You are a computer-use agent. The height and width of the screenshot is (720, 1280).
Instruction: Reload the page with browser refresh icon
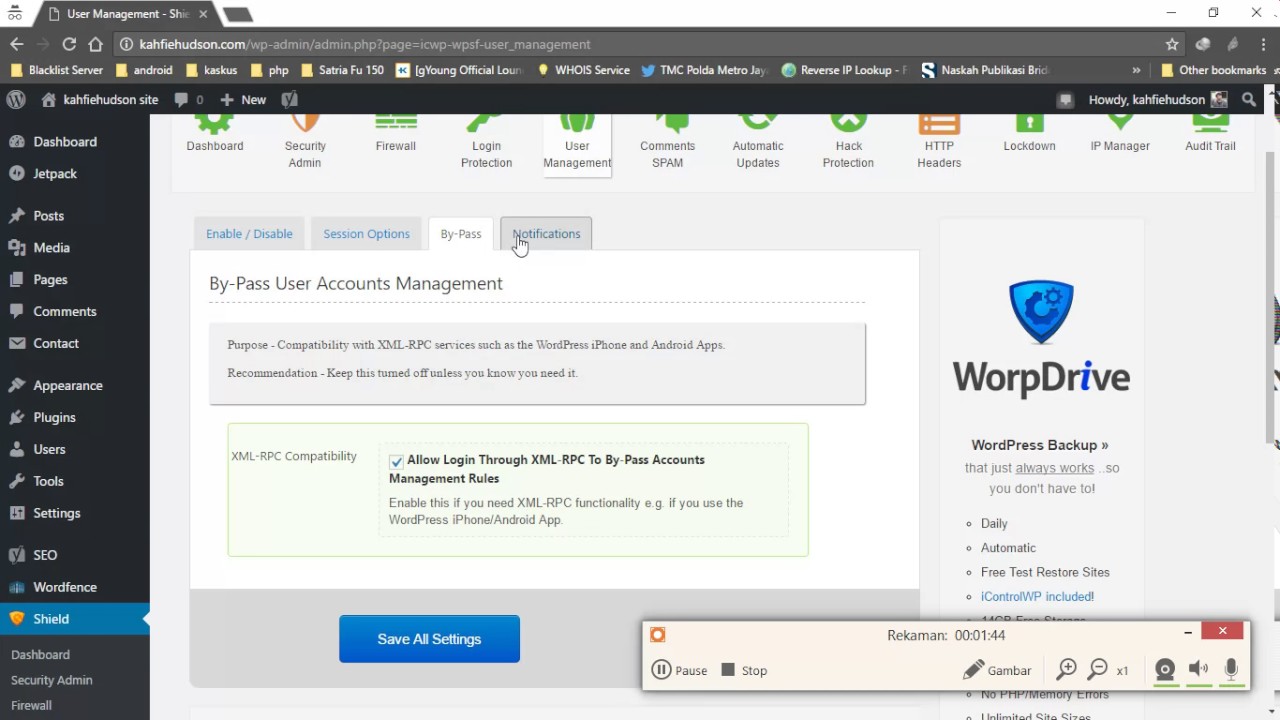click(x=69, y=44)
